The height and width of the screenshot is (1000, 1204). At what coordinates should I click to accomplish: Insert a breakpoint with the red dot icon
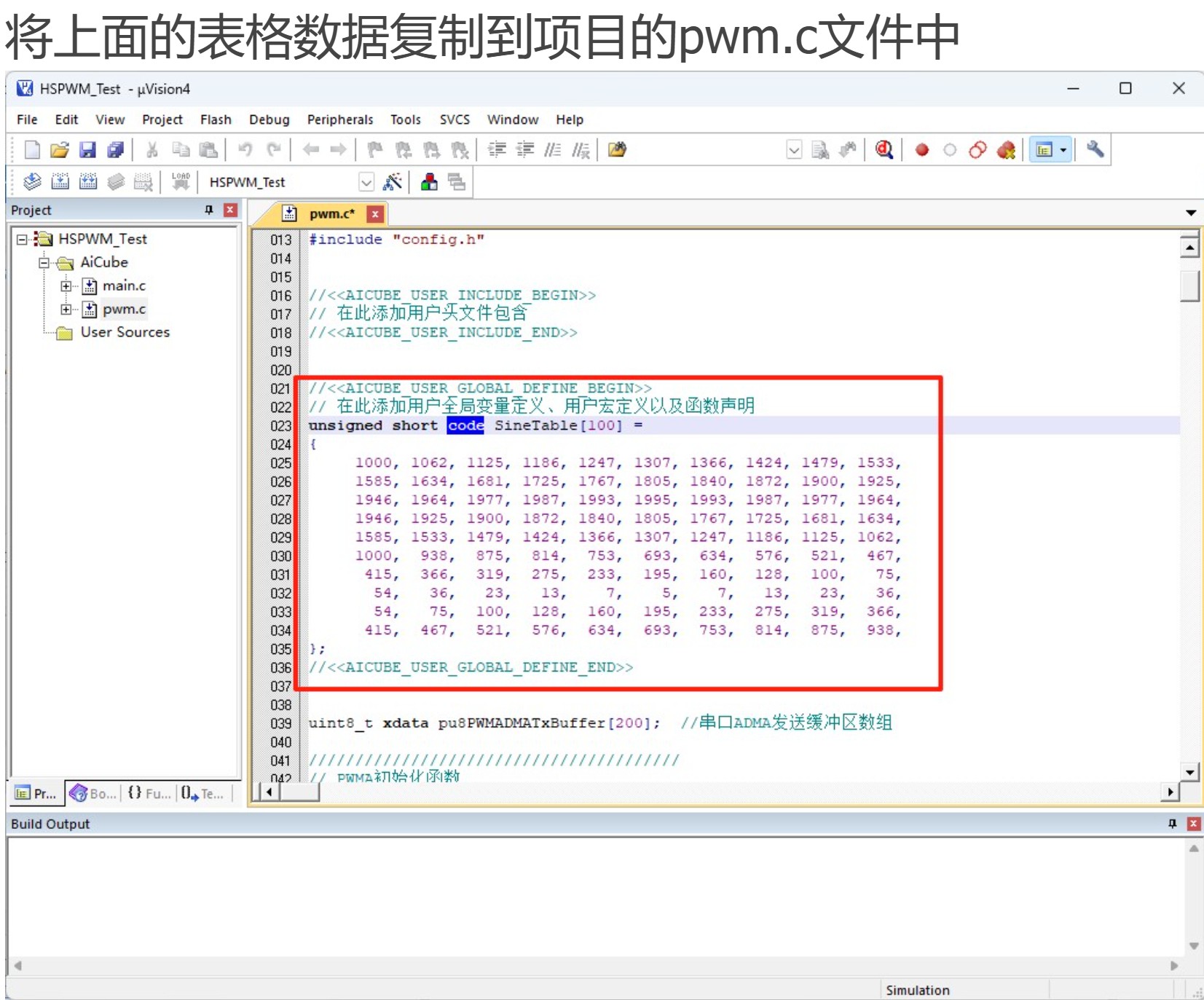point(922,151)
